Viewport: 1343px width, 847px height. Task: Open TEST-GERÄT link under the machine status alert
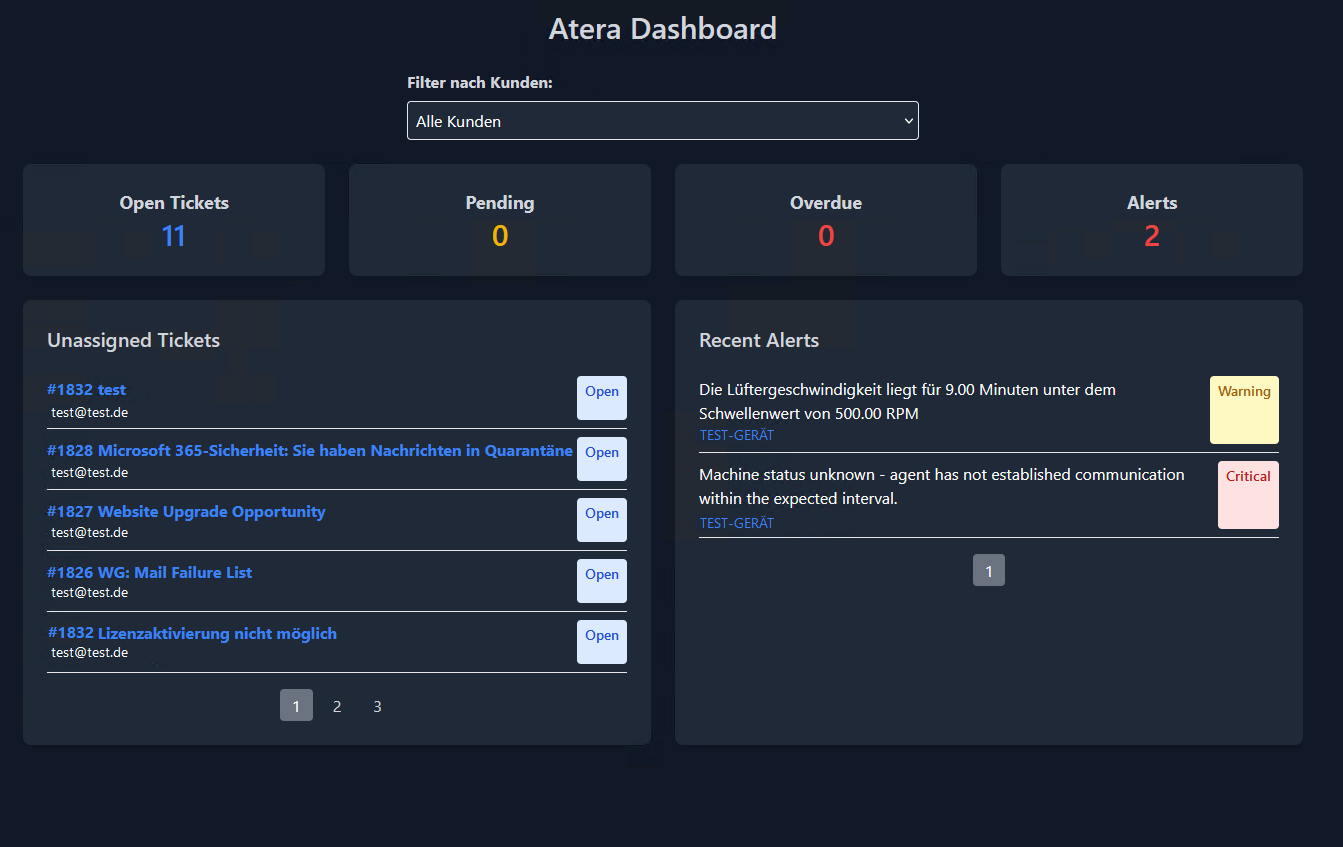tap(736, 522)
